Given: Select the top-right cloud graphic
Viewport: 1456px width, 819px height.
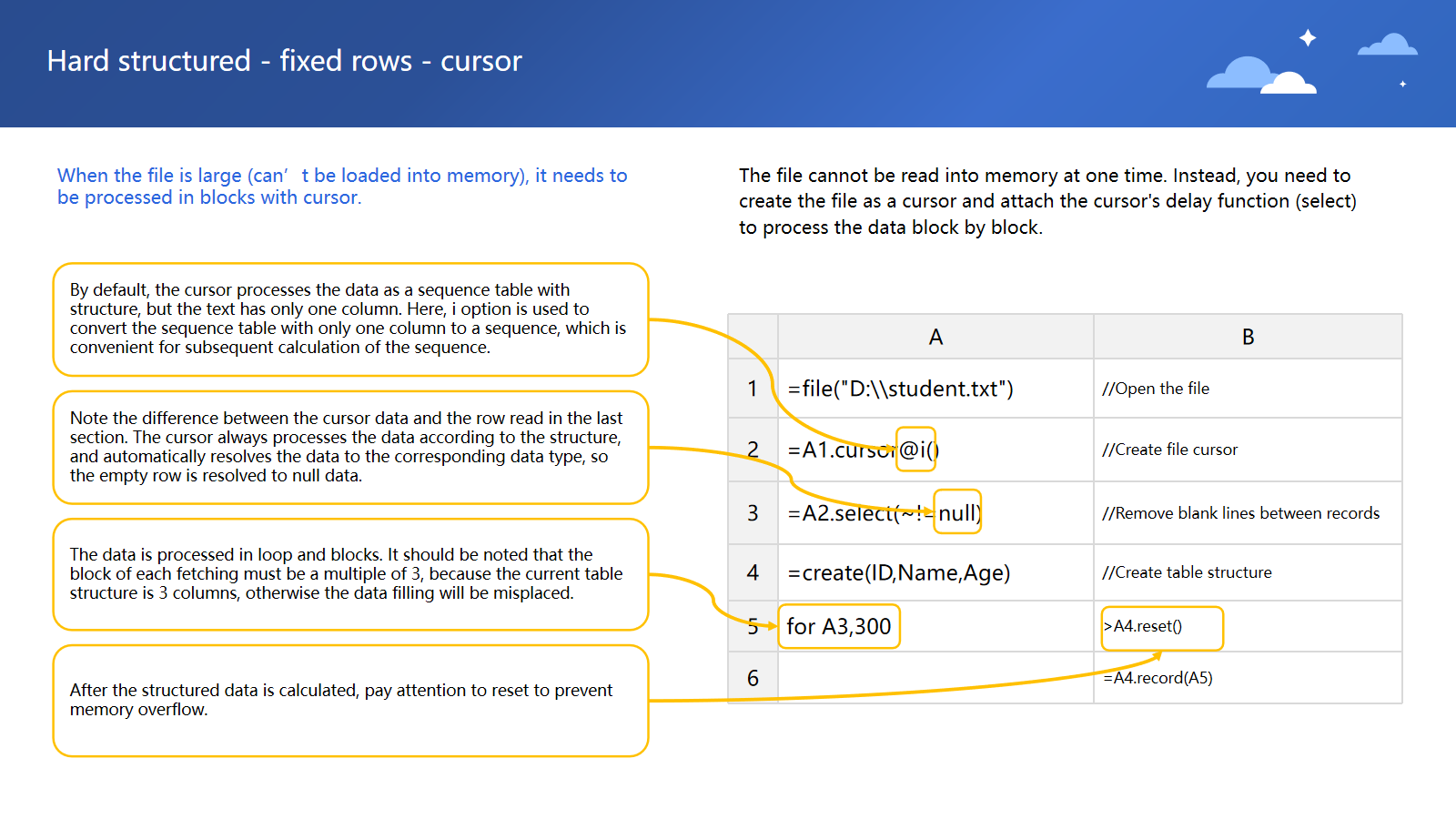Looking at the screenshot, I should (x=1387, y=45).
